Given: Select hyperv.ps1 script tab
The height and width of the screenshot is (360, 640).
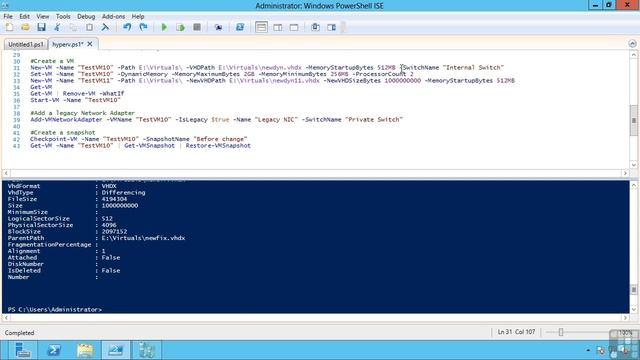Looking at the screenshot, I should [68, 44].
